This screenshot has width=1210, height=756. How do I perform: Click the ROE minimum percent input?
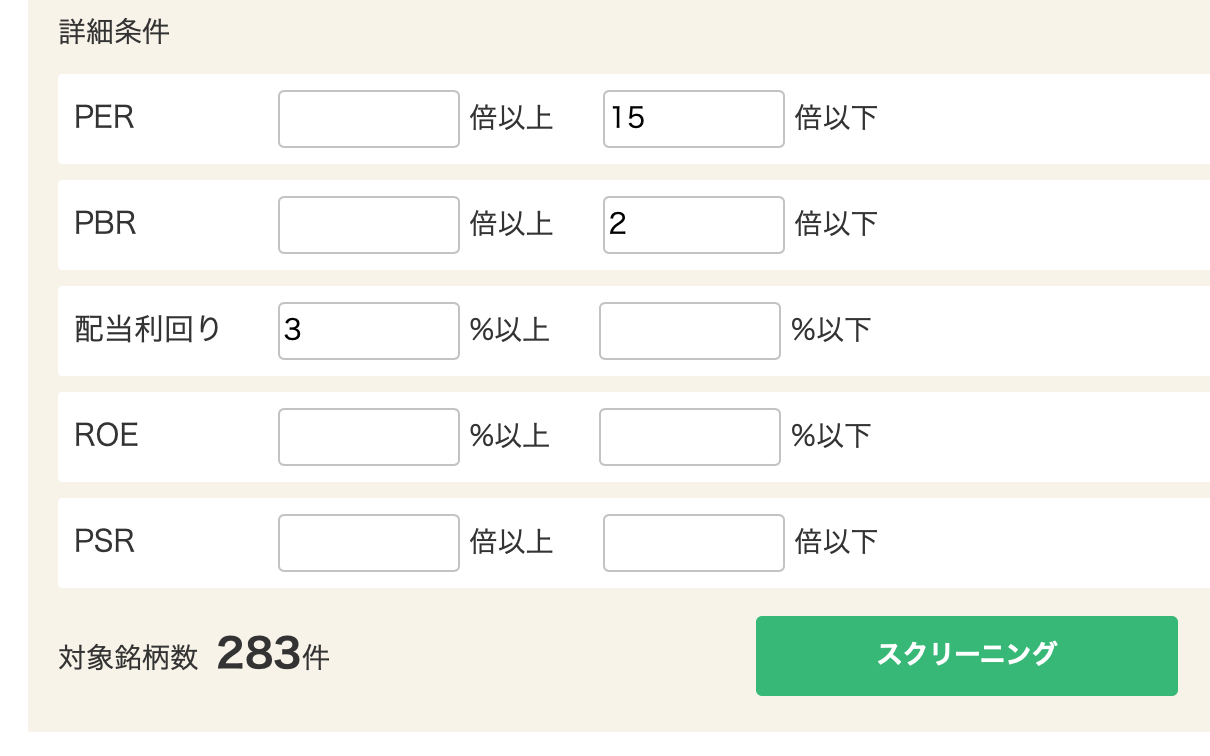click(368, 437)
